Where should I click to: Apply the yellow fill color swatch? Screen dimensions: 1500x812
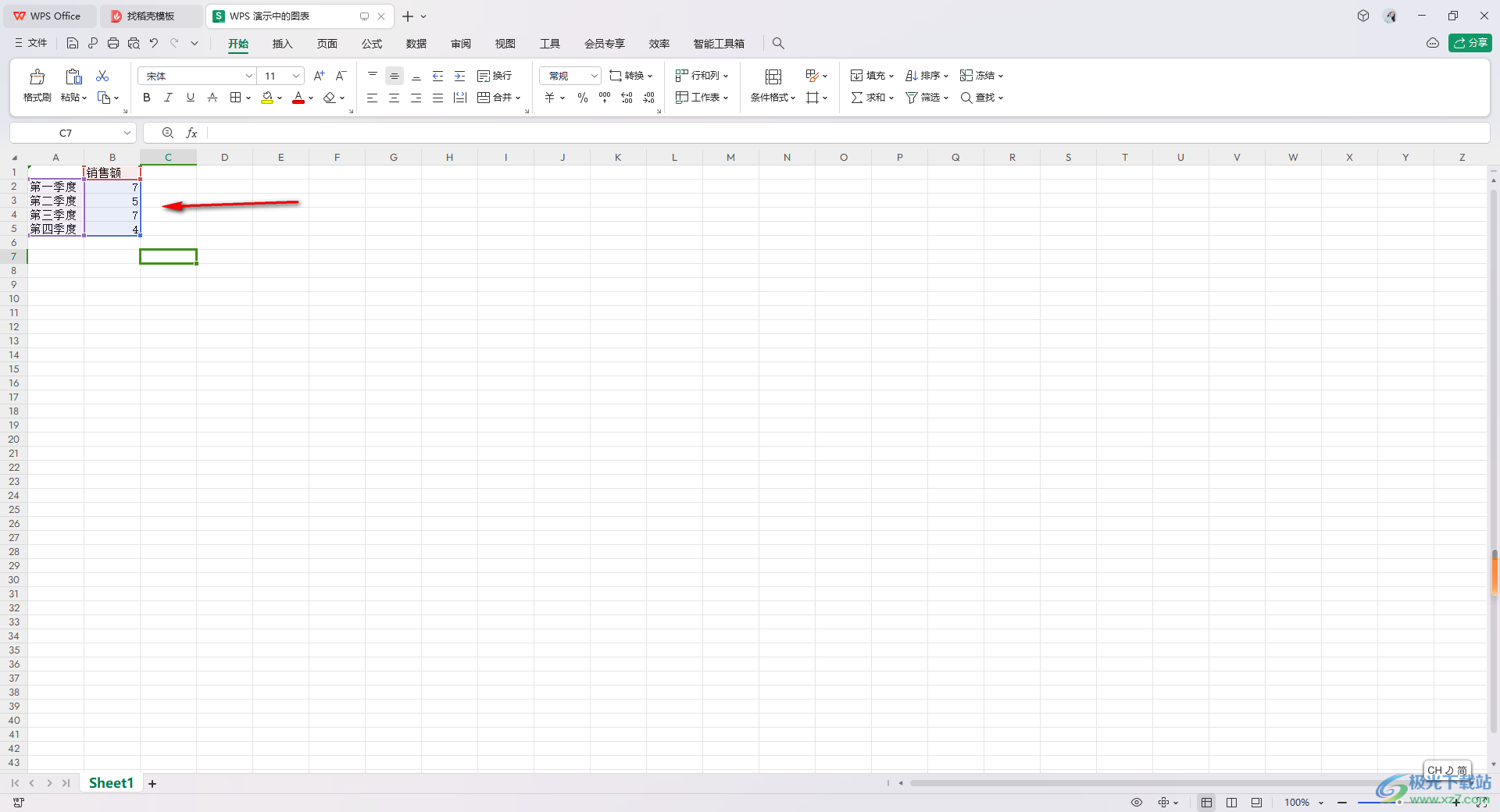[267, 98]
